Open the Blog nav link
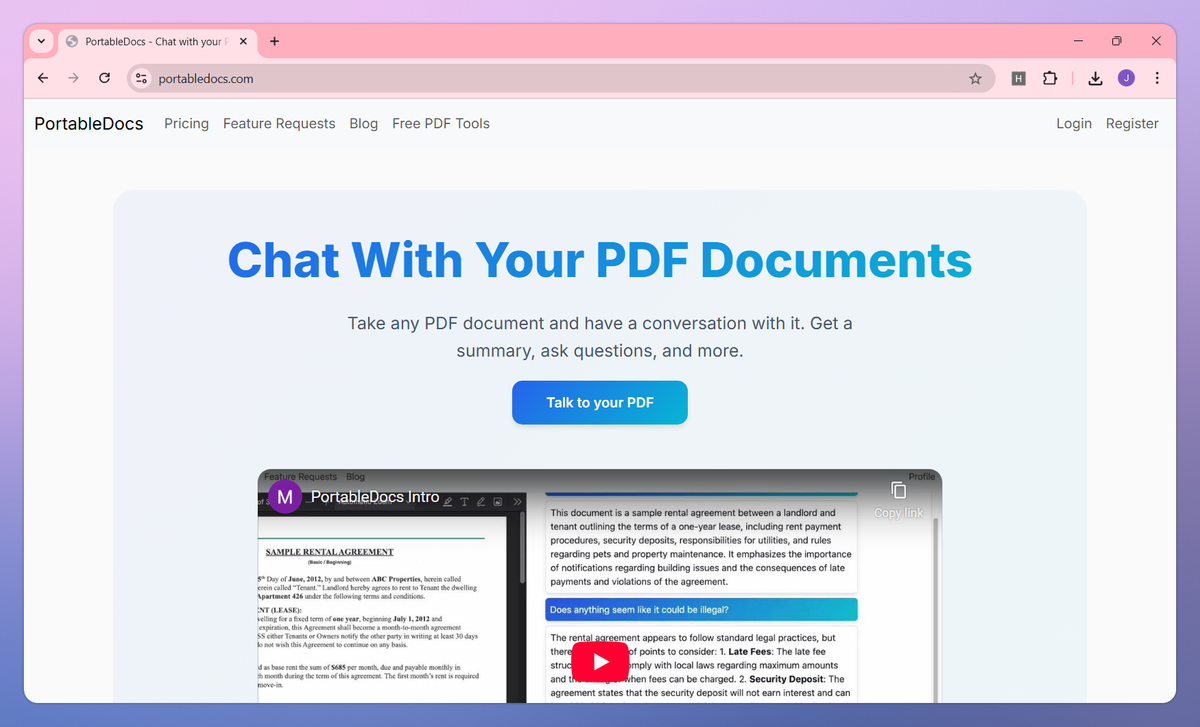 (x=364, y=123)
